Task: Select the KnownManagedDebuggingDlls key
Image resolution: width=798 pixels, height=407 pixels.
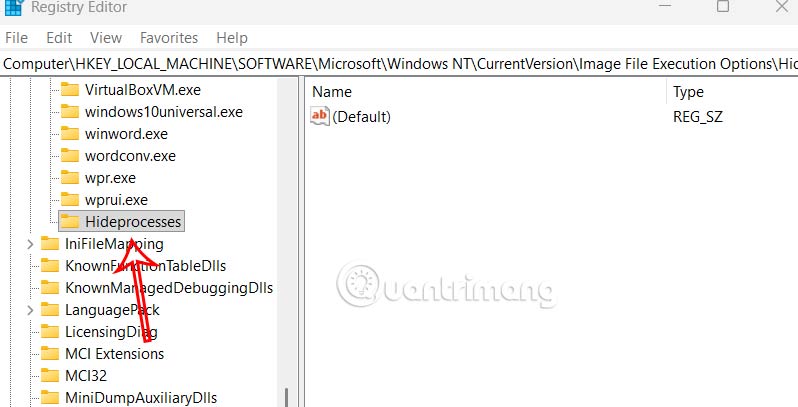Action: click(169, 288)
